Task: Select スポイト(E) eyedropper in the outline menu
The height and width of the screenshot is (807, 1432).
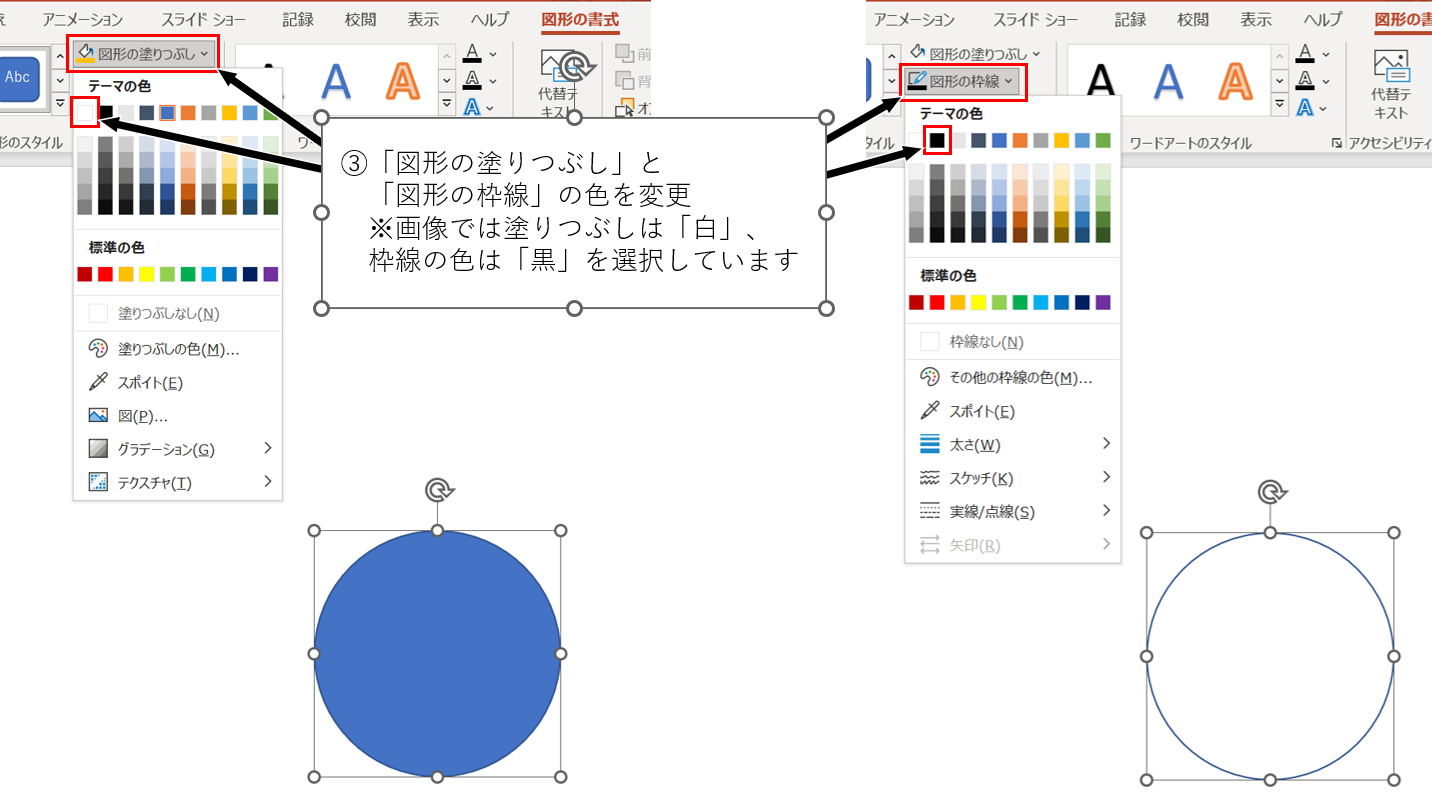Action: point(1012,411)
